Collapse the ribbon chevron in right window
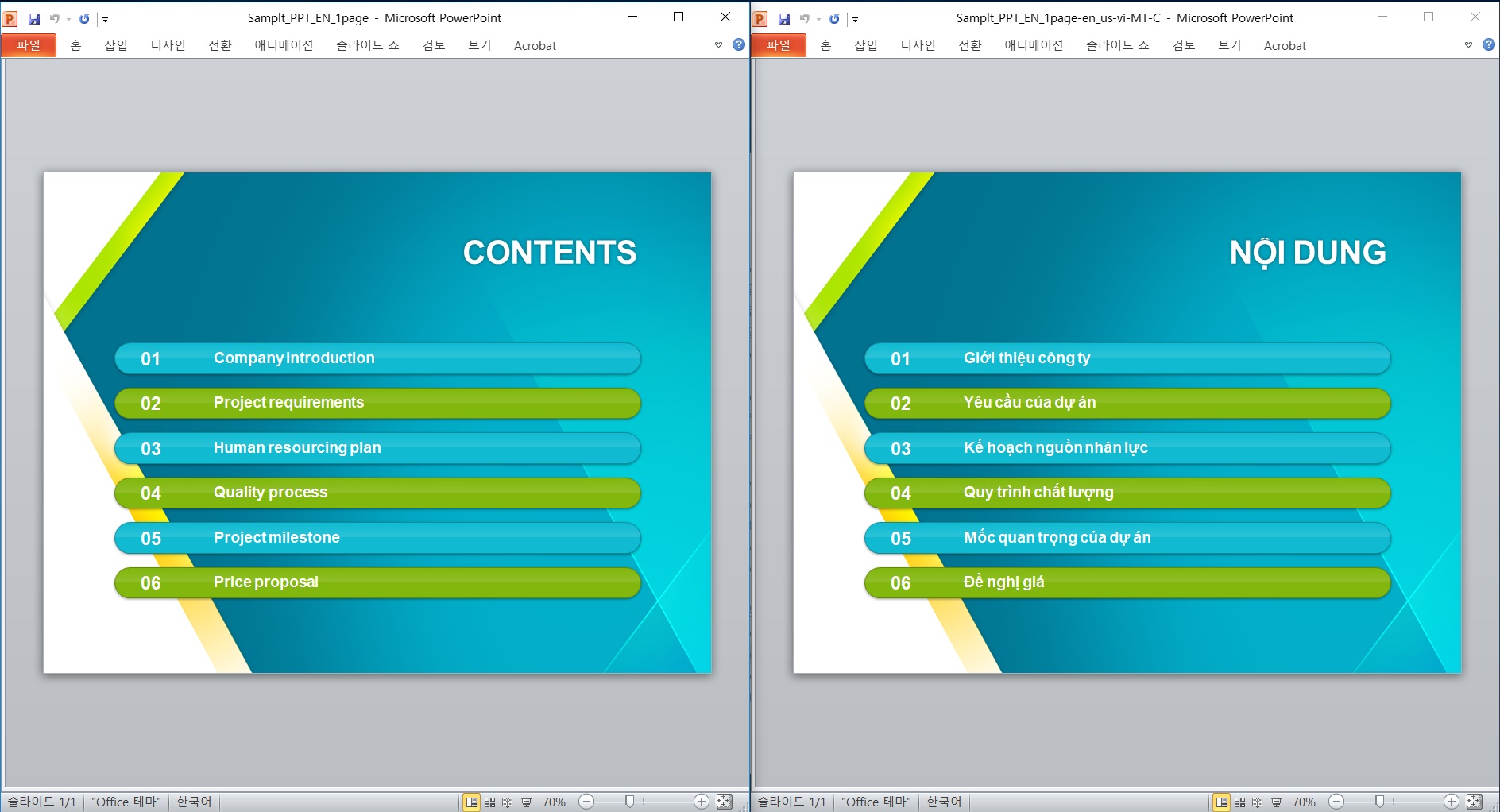This screenshot has height=812, width=1500. pos(1468,44)
